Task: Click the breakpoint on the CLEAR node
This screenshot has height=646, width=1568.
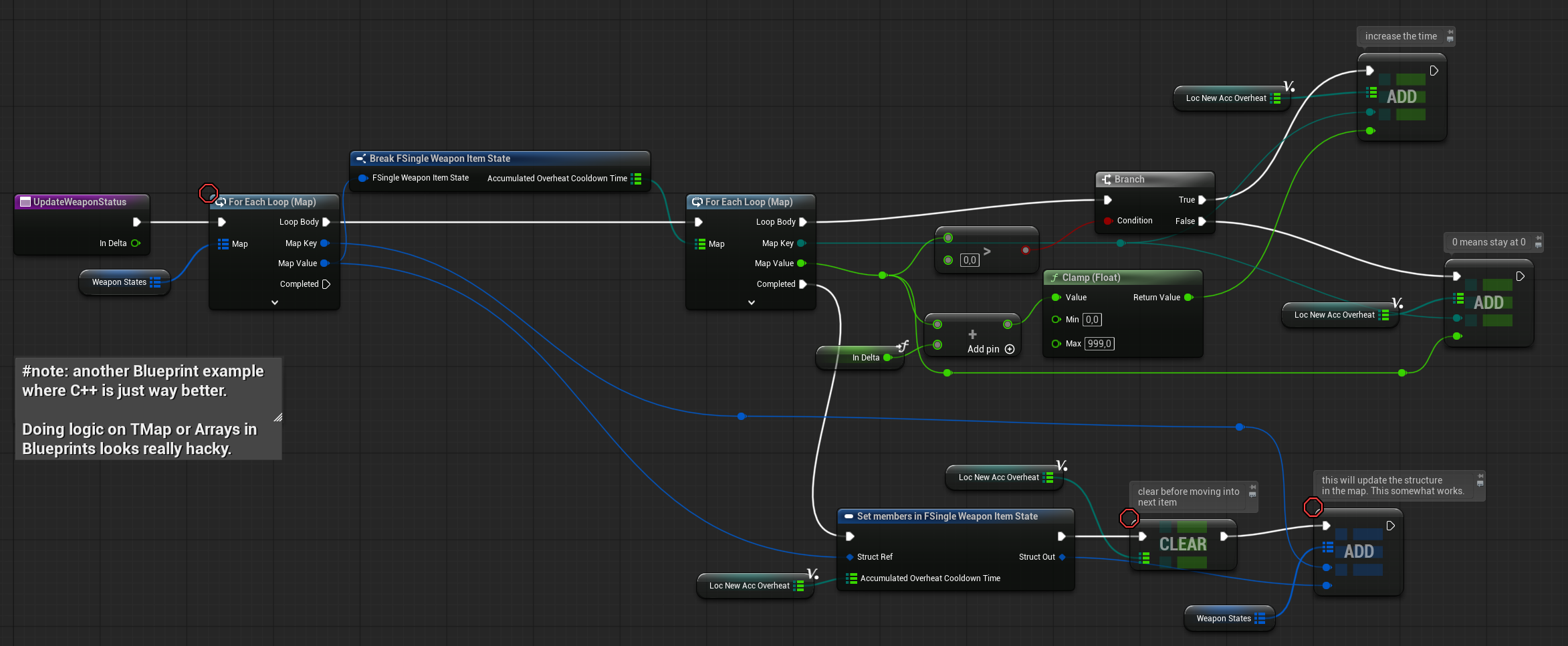Action: tap(1129, 518)
